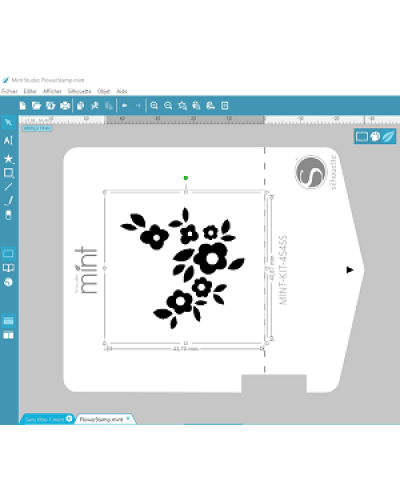Viewport: 400px width, 500px height.
Task: Open the fill color palette icon
Action: 375,136
